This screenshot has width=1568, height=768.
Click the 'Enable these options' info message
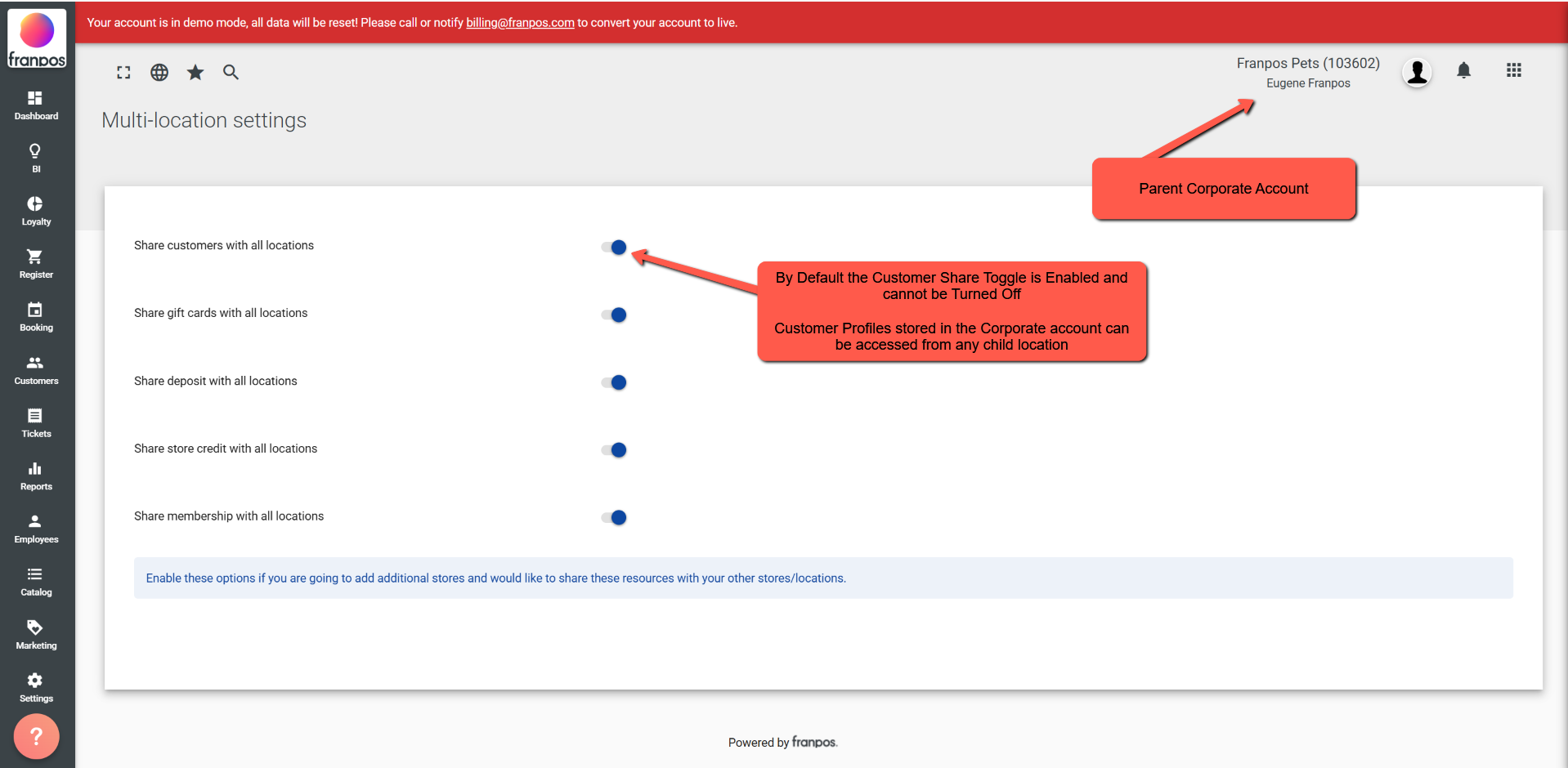tap(823, 578)
